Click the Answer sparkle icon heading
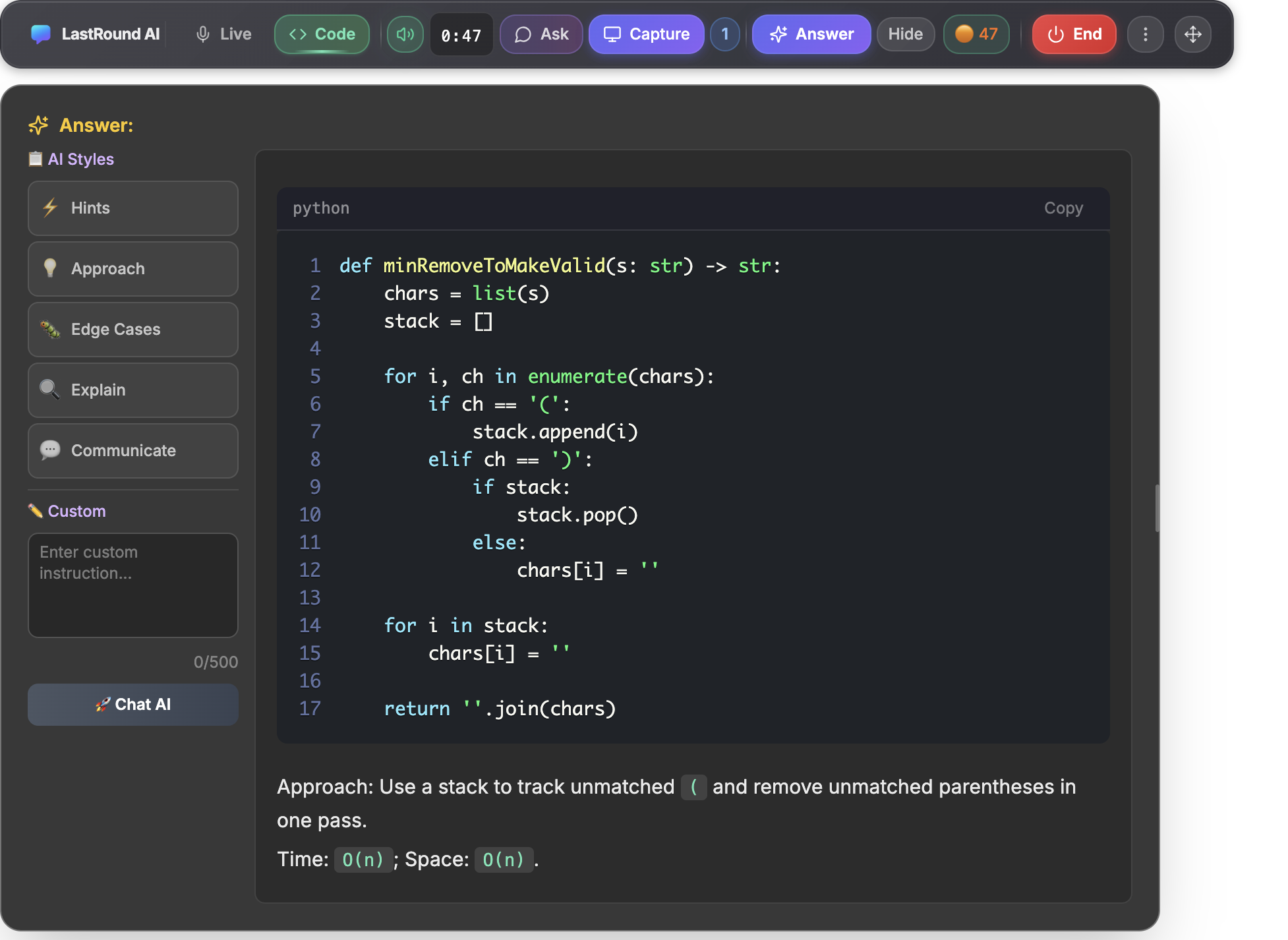Viewport: 1288px width, 940px height. tap(38, 125)
